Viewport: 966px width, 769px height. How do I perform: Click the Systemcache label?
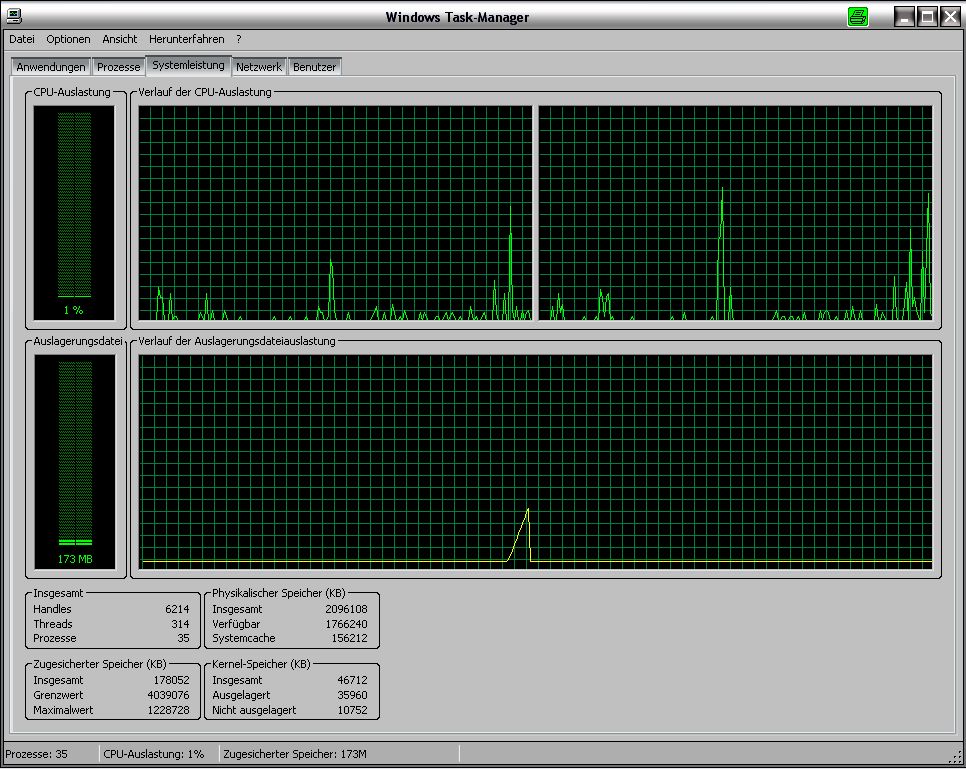click(243, 638)
